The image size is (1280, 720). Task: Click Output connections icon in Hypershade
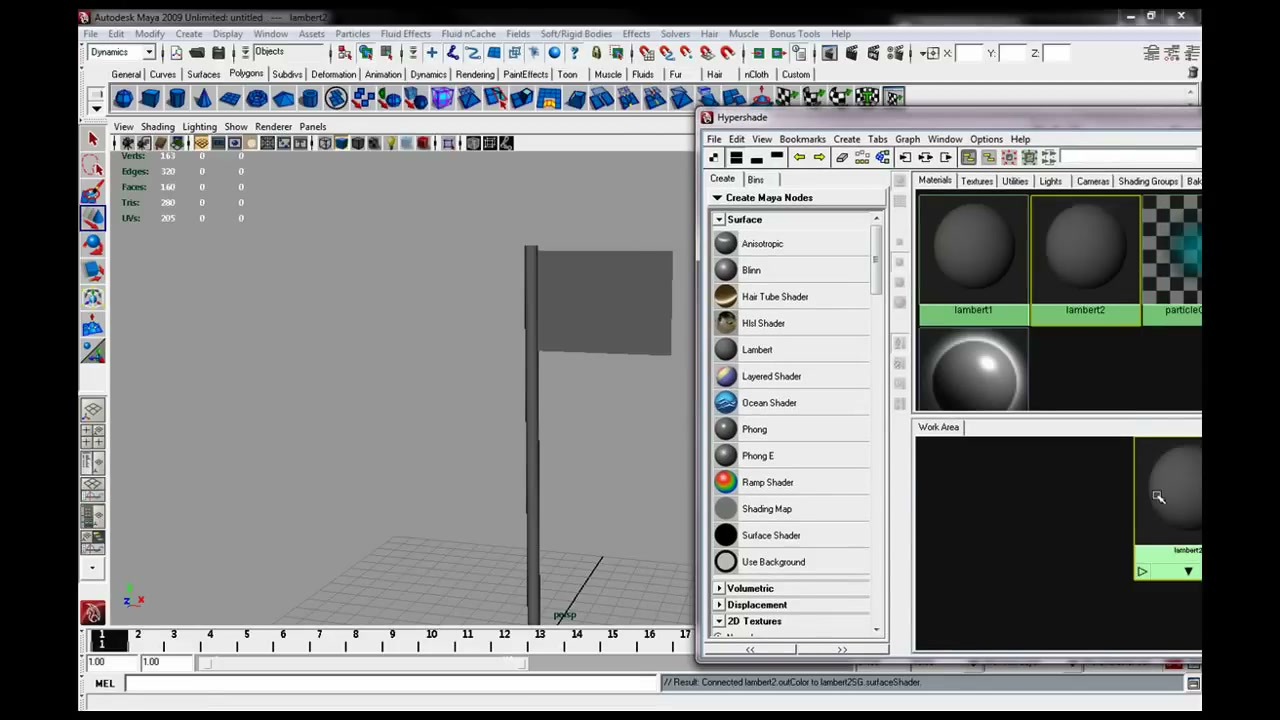(x=946, y=157)
